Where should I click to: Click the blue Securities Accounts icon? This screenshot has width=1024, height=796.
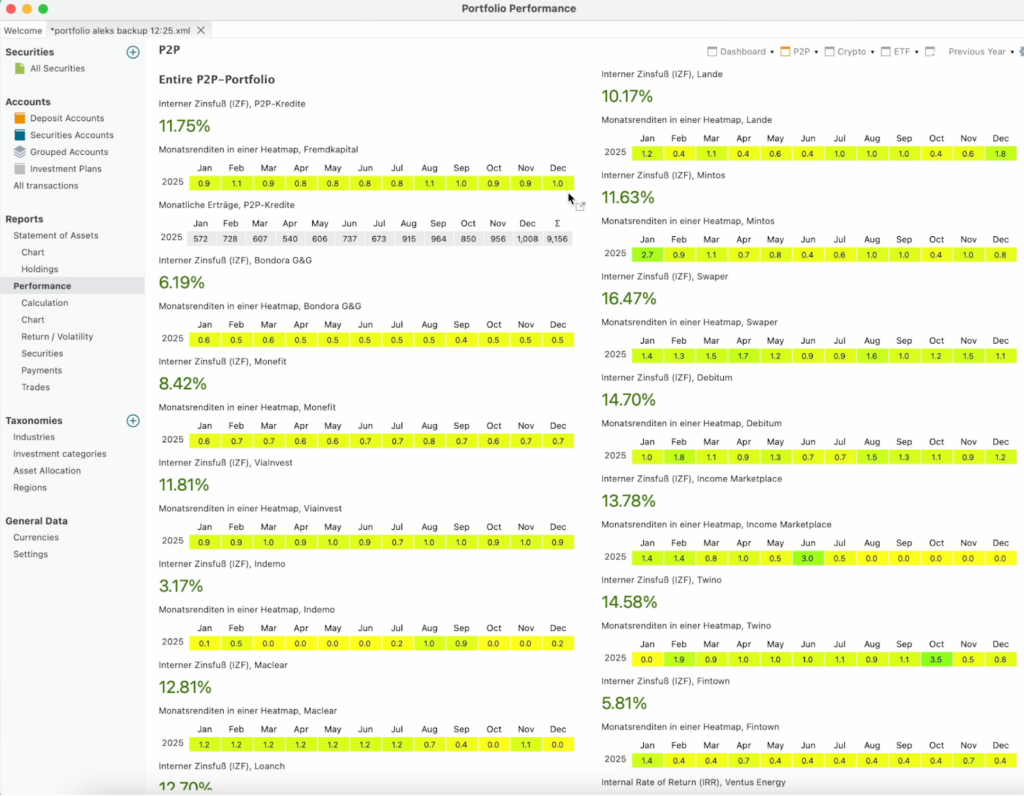coord(20,135)
